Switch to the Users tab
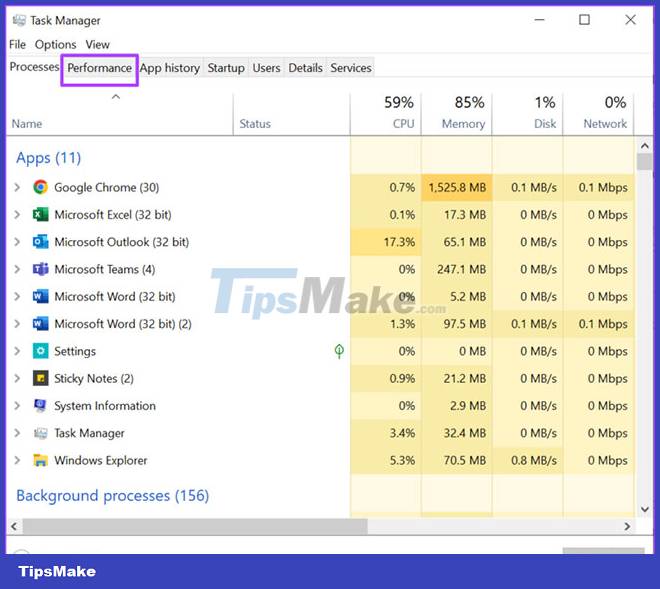Screen dimensions: 660x589 click(266, 68)
